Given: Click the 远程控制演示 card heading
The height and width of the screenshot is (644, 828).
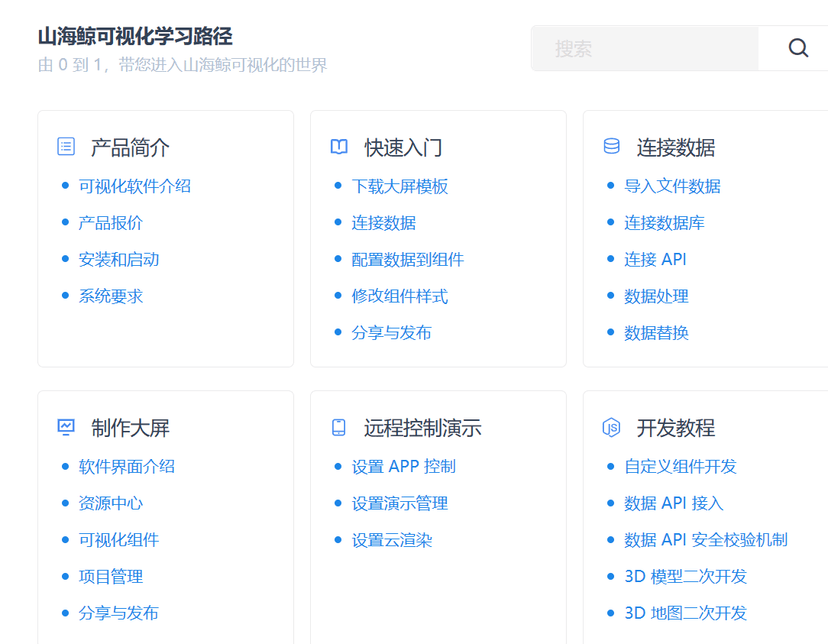Looking at the screenshot, I should (x=422, y=428).
